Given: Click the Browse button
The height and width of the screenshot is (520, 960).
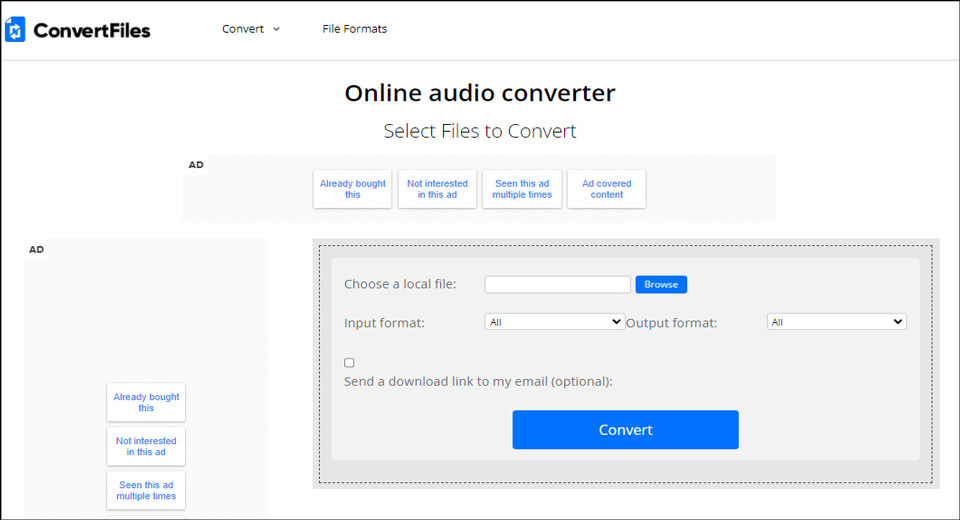Looking at the screenshot, I should tap(661, 284).
